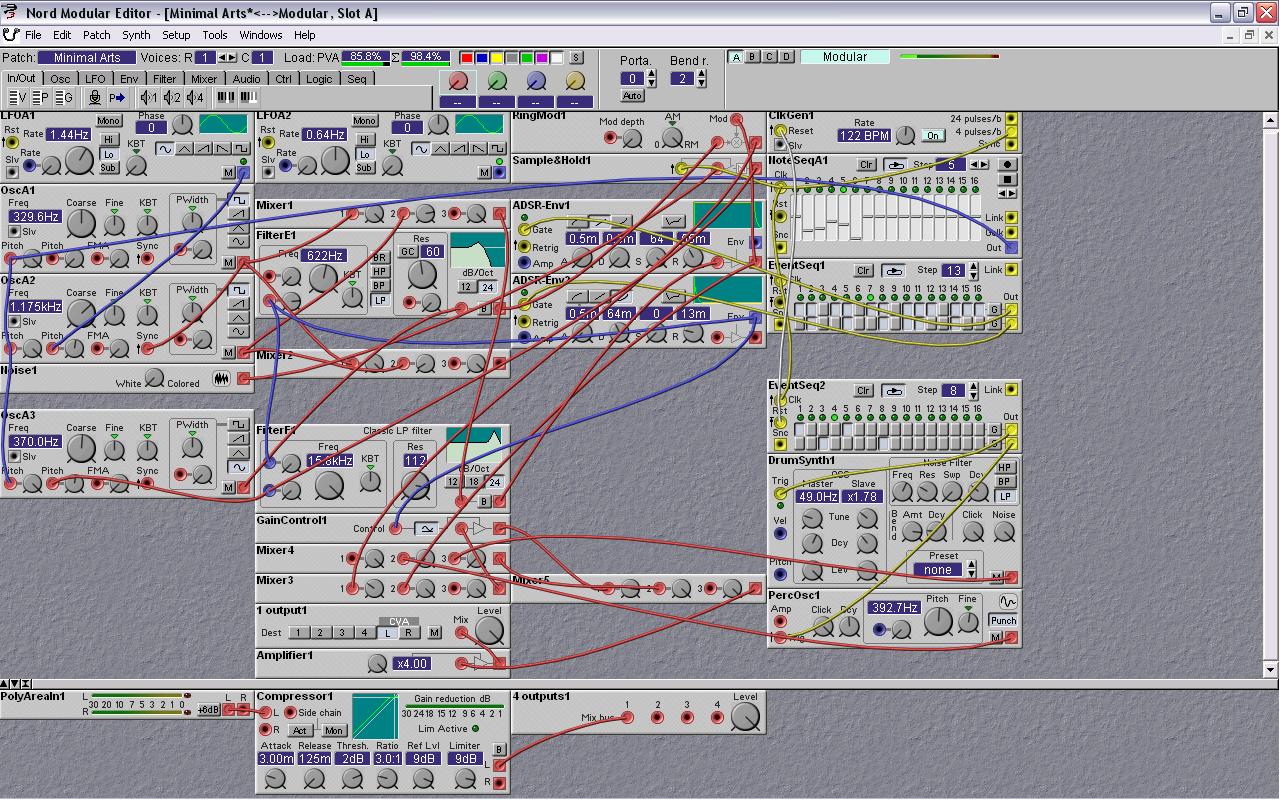Image resolution: width=1280 pixels, height=800 pixels.
Task: Open the Tools menu
Action: (x=215, y=35)
